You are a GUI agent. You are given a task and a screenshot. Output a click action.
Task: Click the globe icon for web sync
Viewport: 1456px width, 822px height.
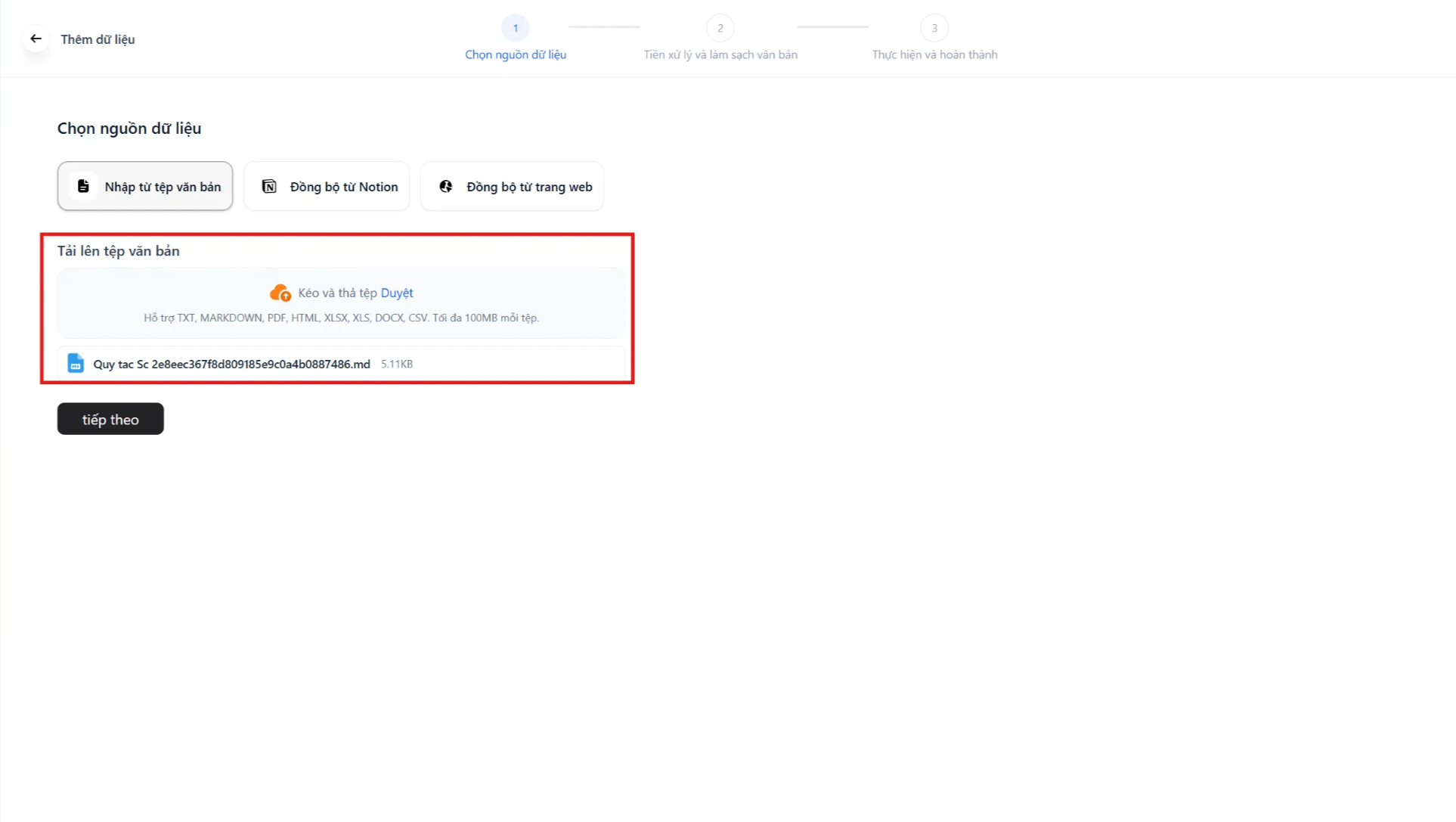pyautogui.click(x=446, y=186)
